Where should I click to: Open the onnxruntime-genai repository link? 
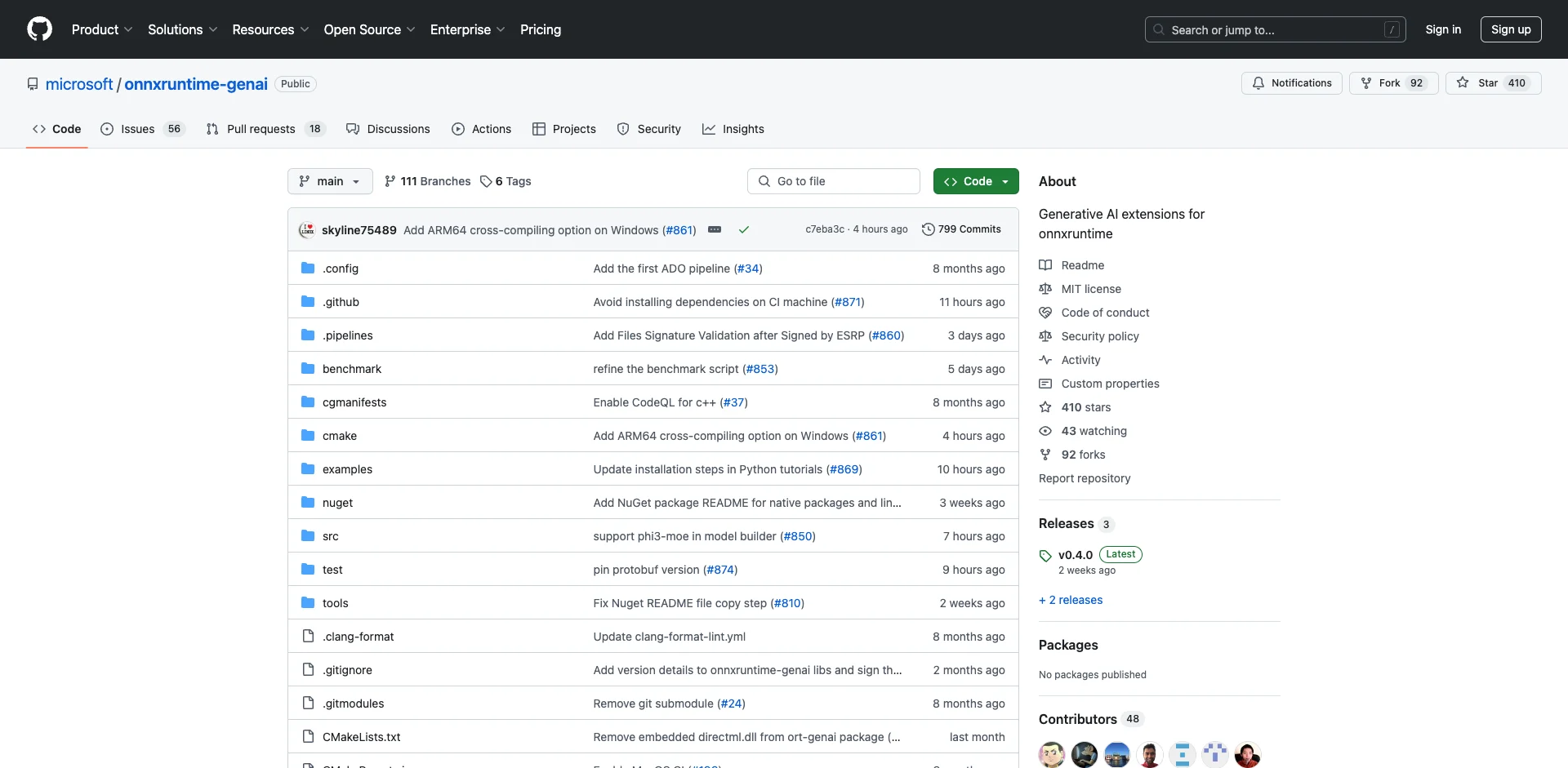(x=196, y=84)
